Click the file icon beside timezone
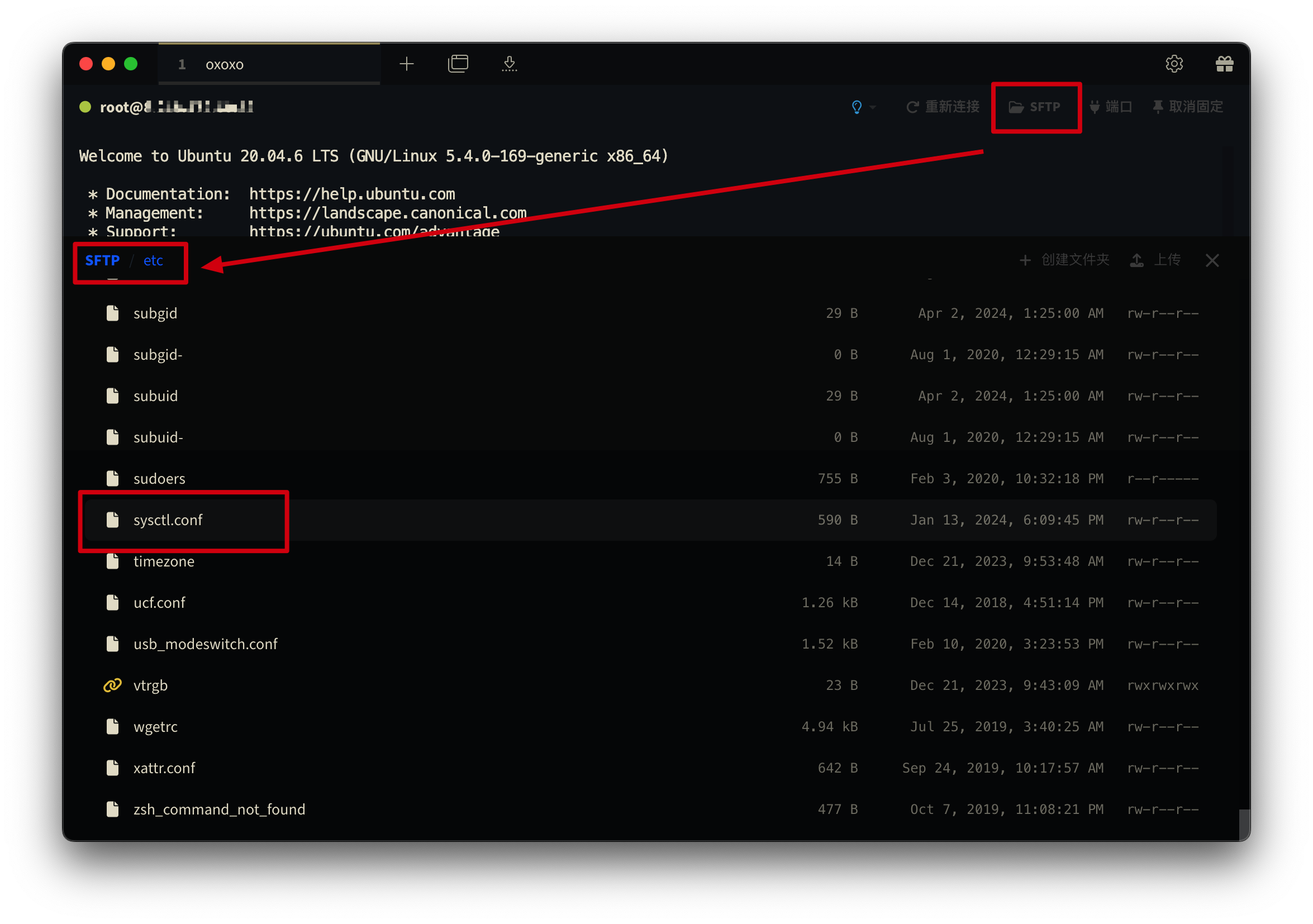Viewport: 1313px width, 924px height. [x=113, y=561]
